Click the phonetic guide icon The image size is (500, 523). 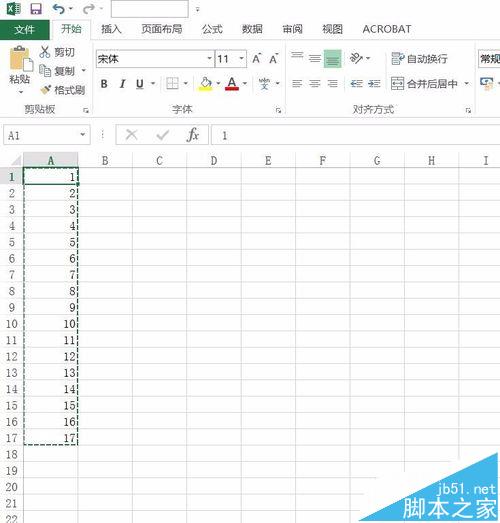[265, 83]
